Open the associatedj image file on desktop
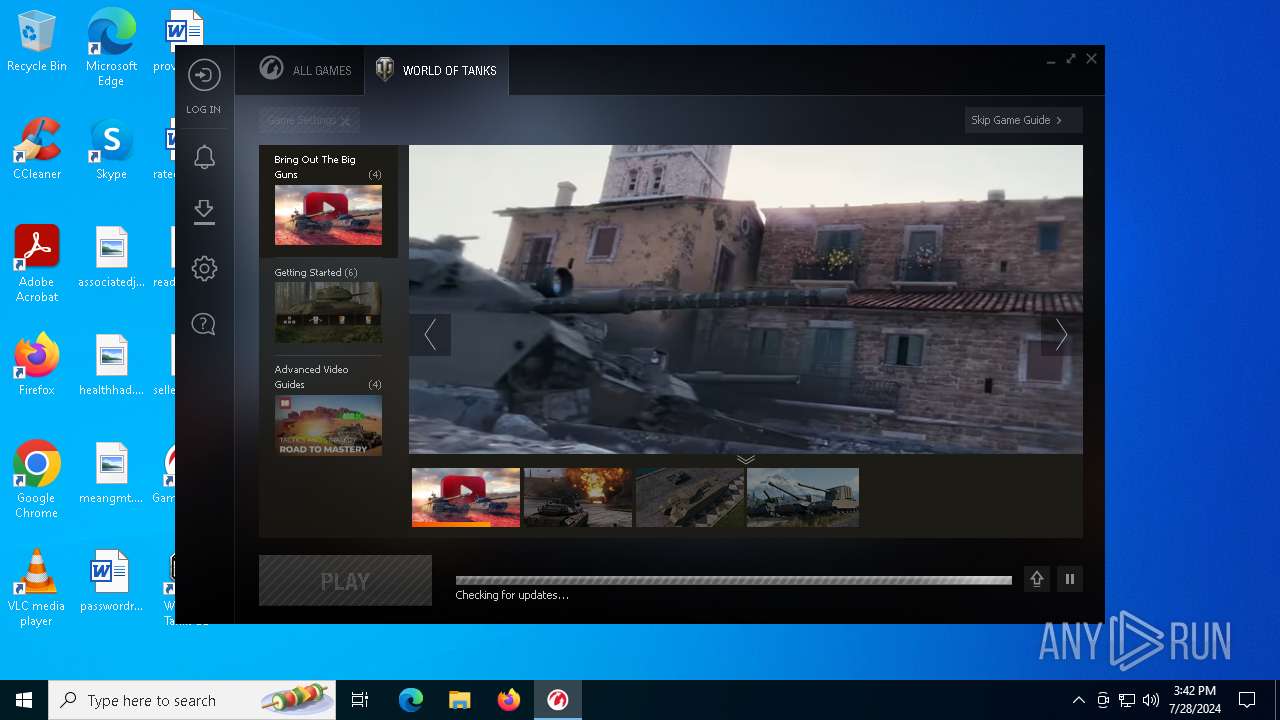 (x=111, y=257)
